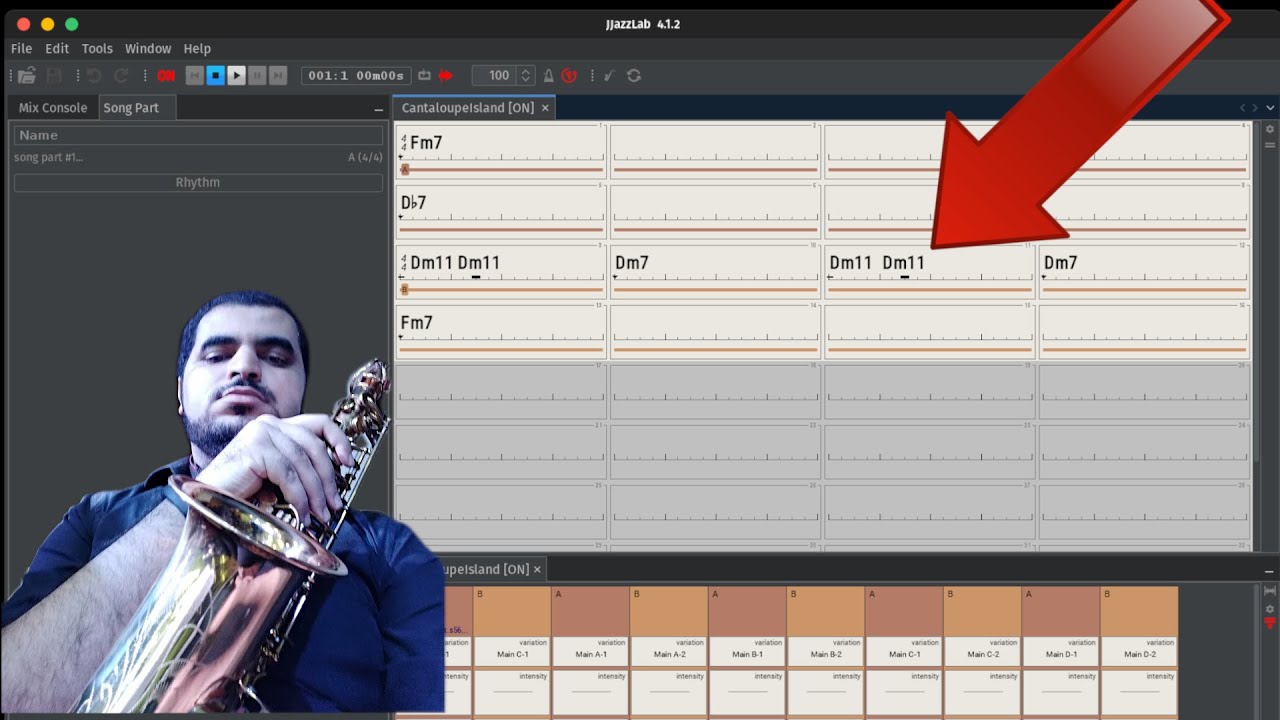Screen dimensions: 1280x720
Task: Toggle the red playback-point follow arrow
Action: [445, 75]
